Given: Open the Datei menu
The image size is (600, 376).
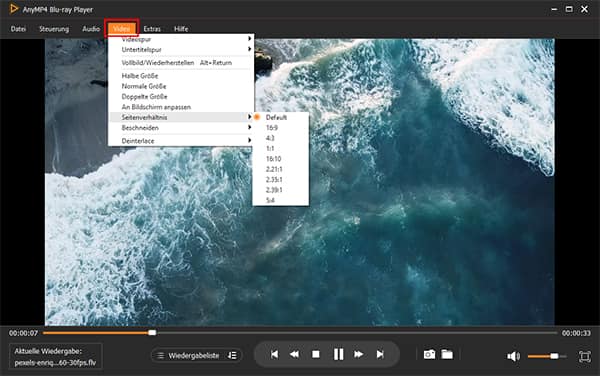Looking at the screenshot, I should 18,29.
